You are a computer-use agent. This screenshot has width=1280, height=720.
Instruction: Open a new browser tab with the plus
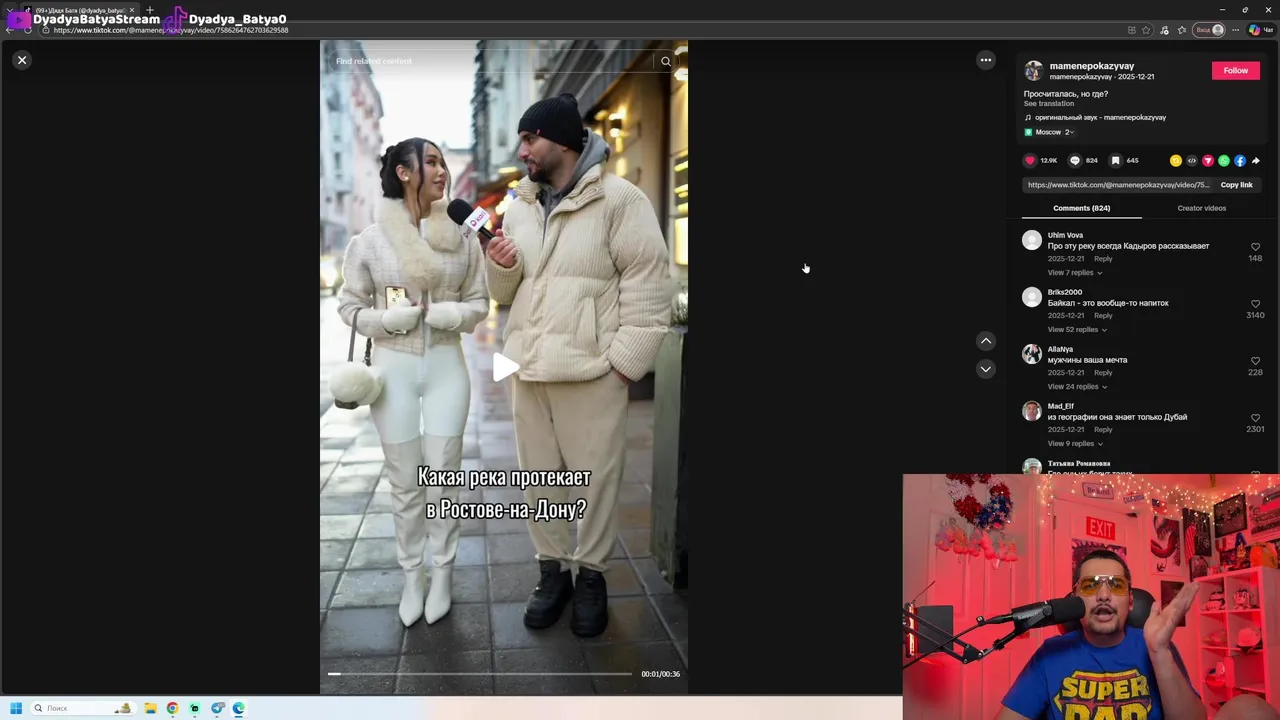click(x=150, y=10)
